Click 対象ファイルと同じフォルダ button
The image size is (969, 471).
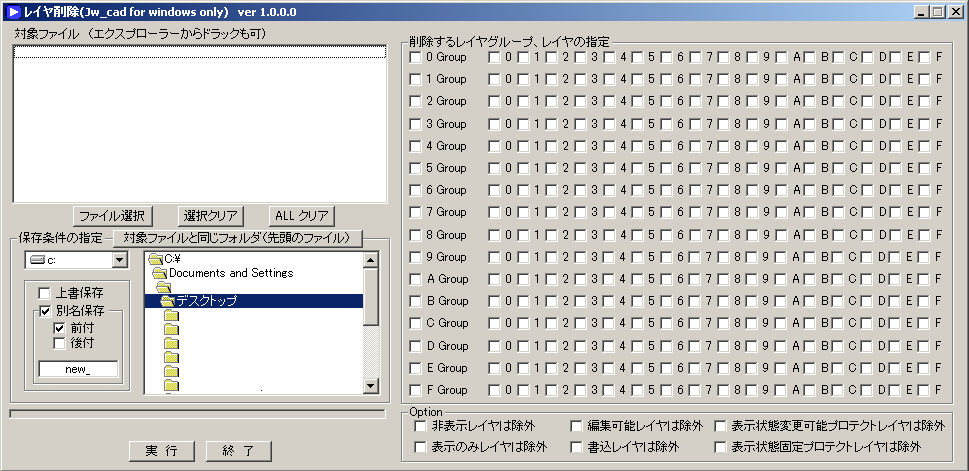[x=236, y=238]
